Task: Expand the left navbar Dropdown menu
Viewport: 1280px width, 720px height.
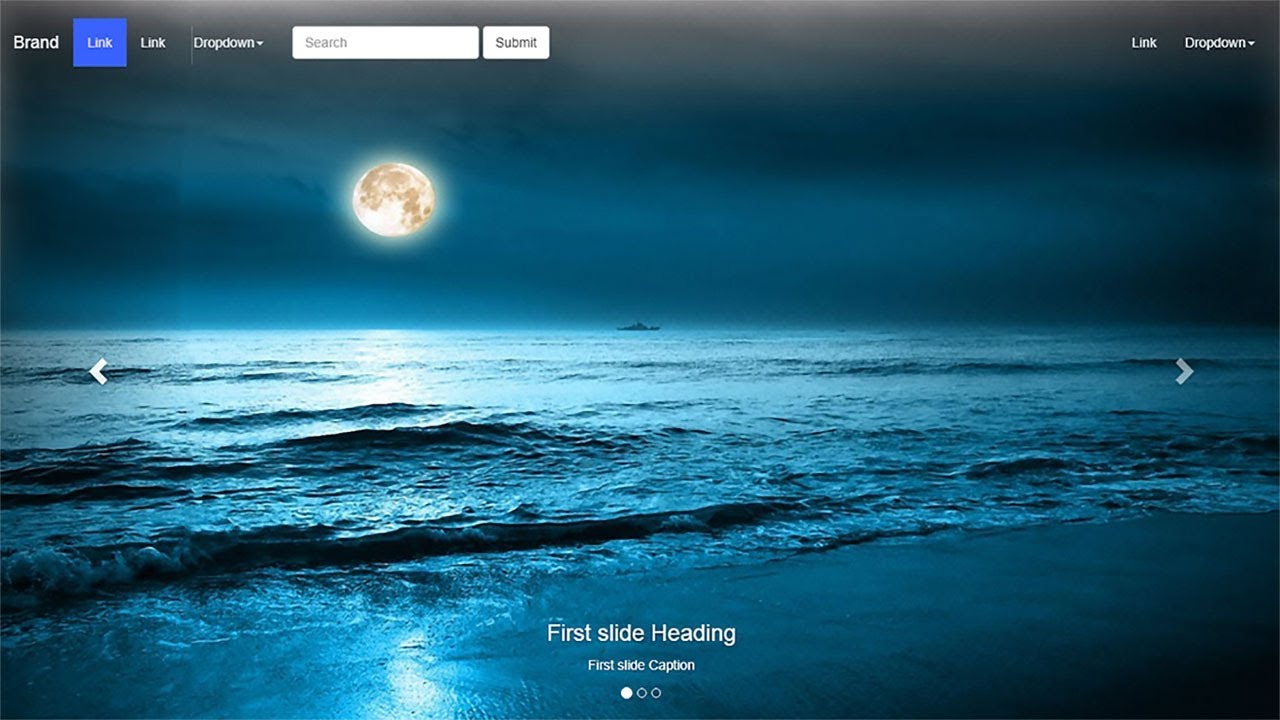Action: pos(228,42)
